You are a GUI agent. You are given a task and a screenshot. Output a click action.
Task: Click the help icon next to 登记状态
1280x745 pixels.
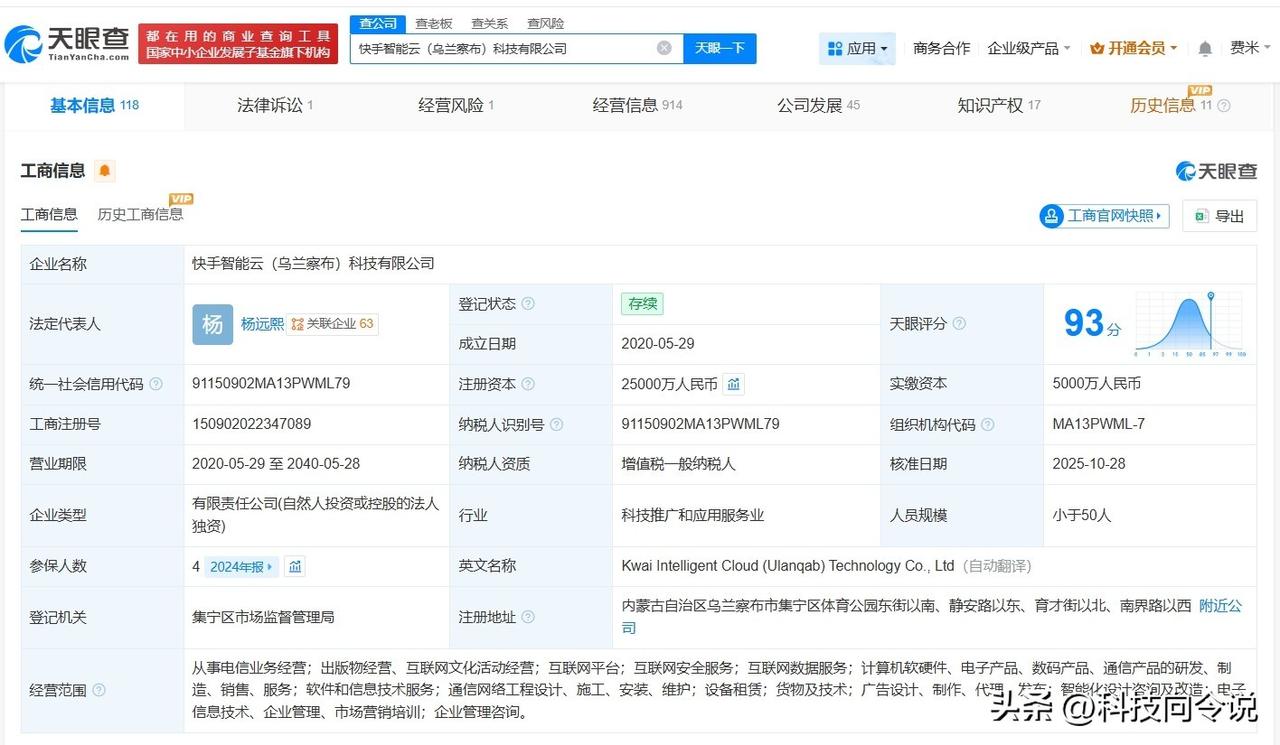point(528,304)
